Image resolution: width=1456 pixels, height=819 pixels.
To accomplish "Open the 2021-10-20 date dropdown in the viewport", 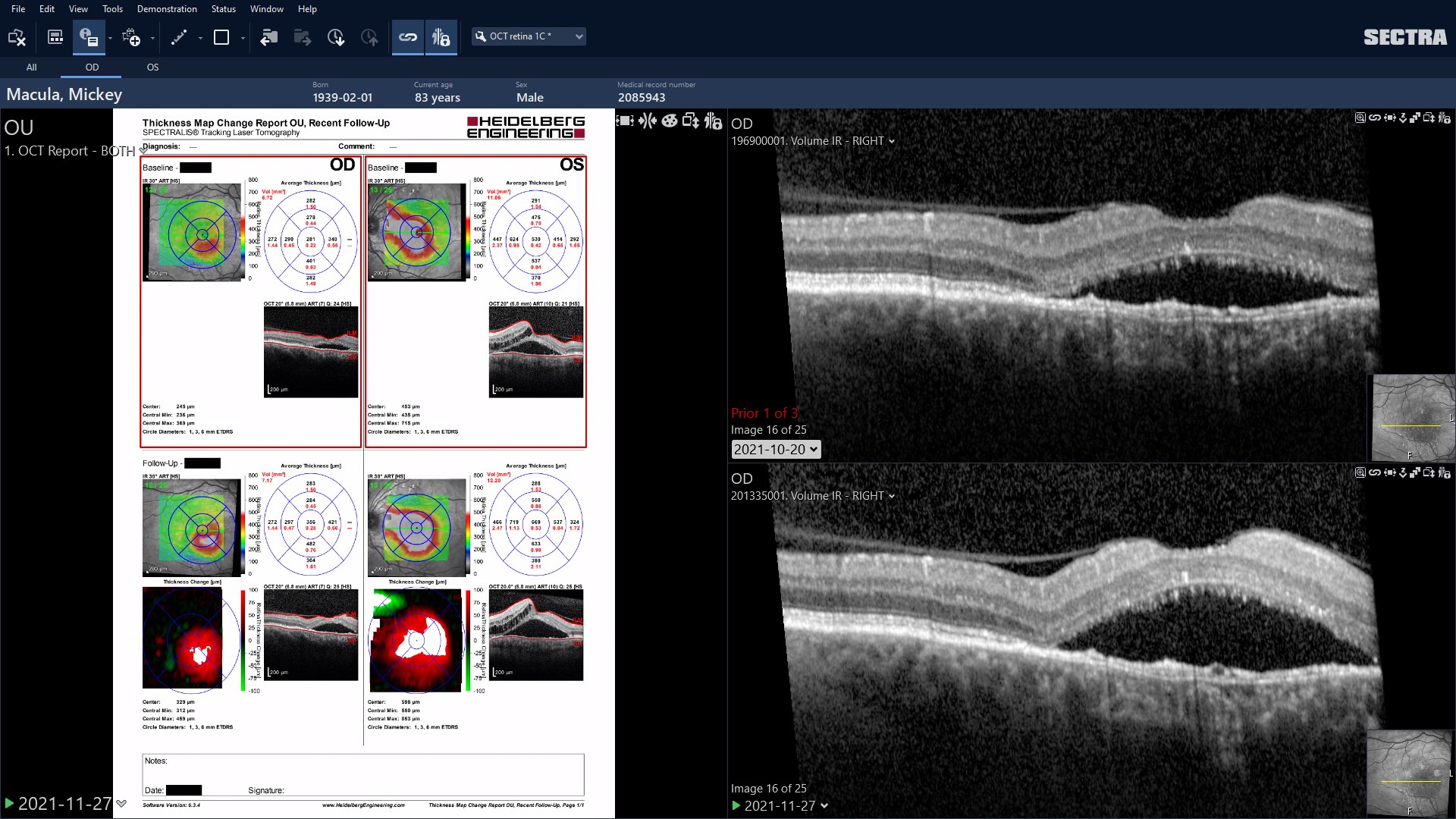I will point(775,449).
